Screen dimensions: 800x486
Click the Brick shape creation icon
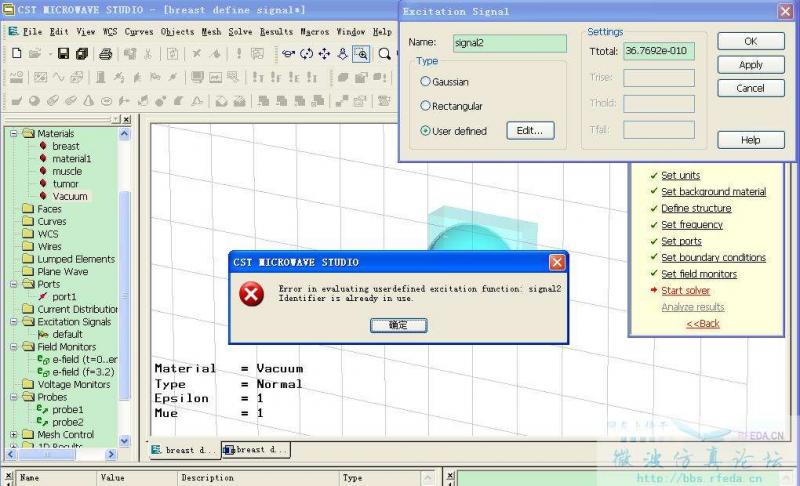(x=16, y=101)
